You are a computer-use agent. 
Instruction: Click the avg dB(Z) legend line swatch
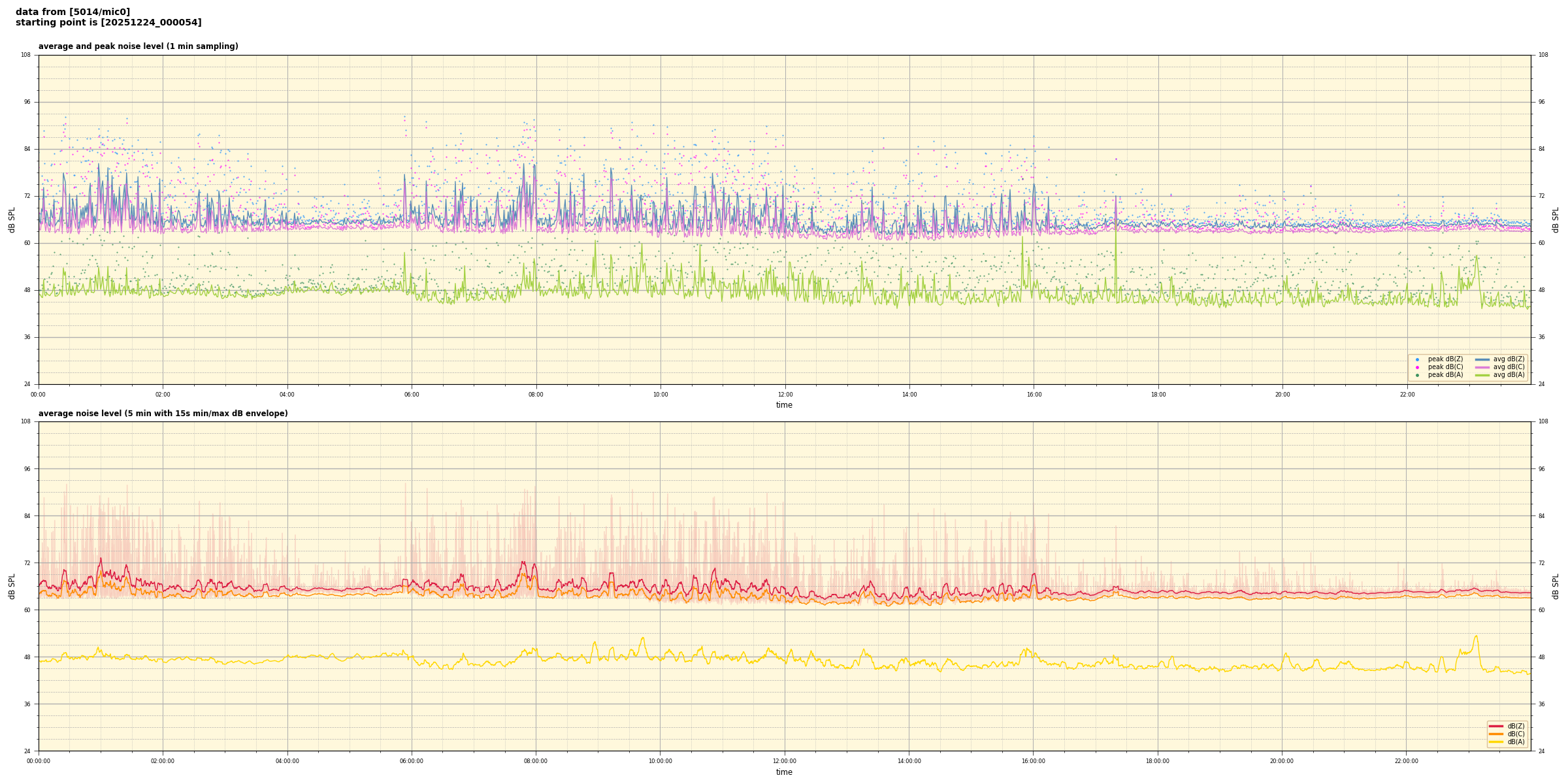(x=1482, y=359)
